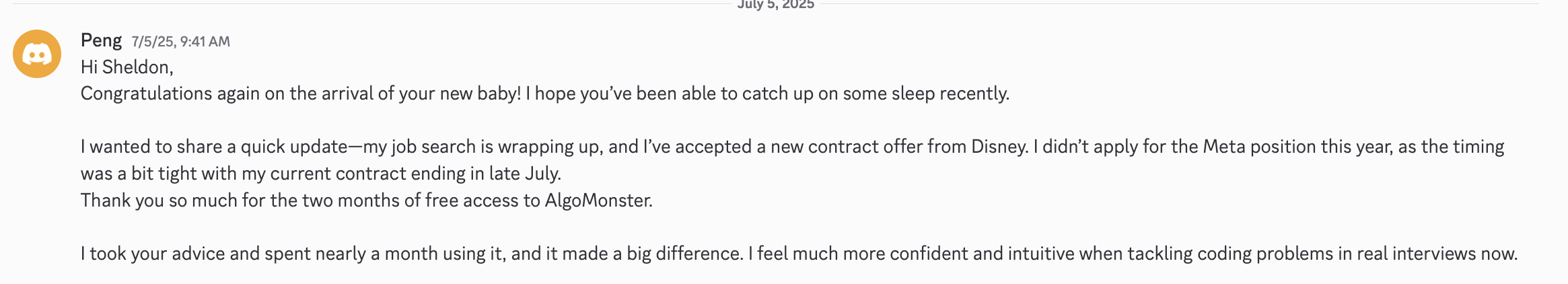The image size is (1568, 284).
Task: Click the July 5, 2025 date divider
Action: coord(776,5)
